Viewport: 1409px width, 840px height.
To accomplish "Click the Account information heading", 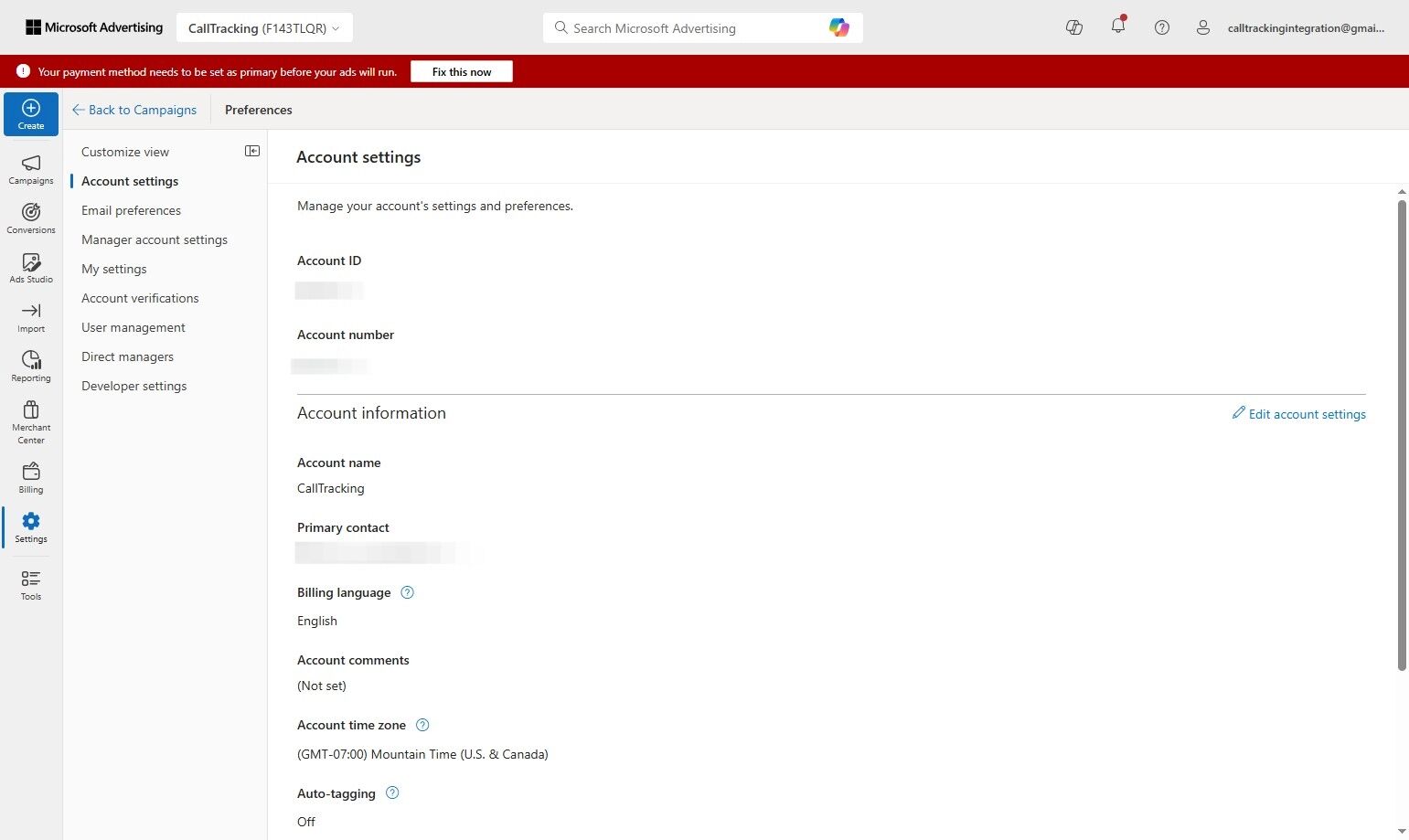I will point(371,413).
